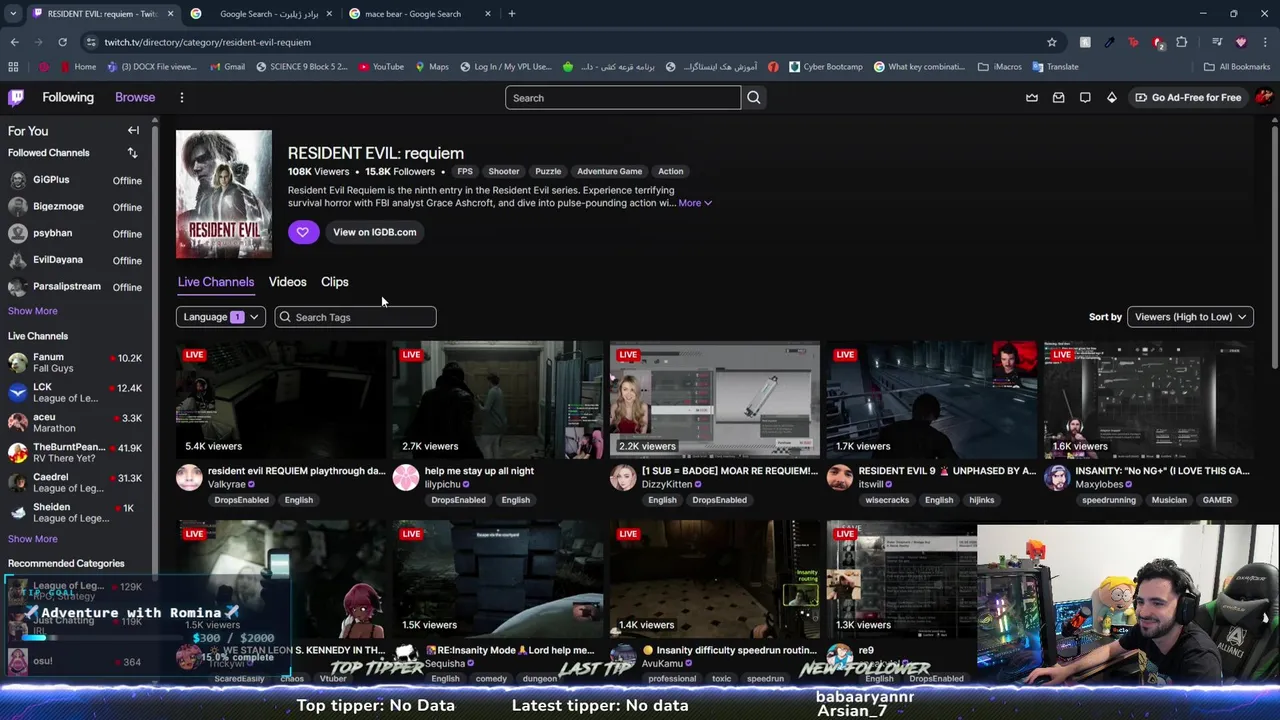1280x720 pixels.
Task: Open the Twitch home logo
Action: pos(16,97)
